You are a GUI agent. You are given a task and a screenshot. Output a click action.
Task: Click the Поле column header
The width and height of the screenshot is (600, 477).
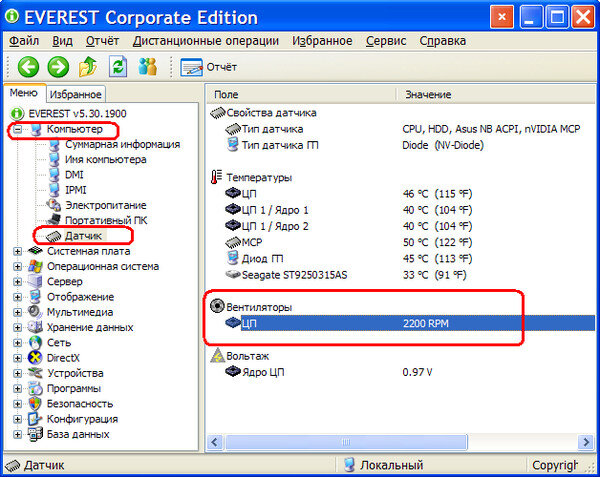[301, 94]
